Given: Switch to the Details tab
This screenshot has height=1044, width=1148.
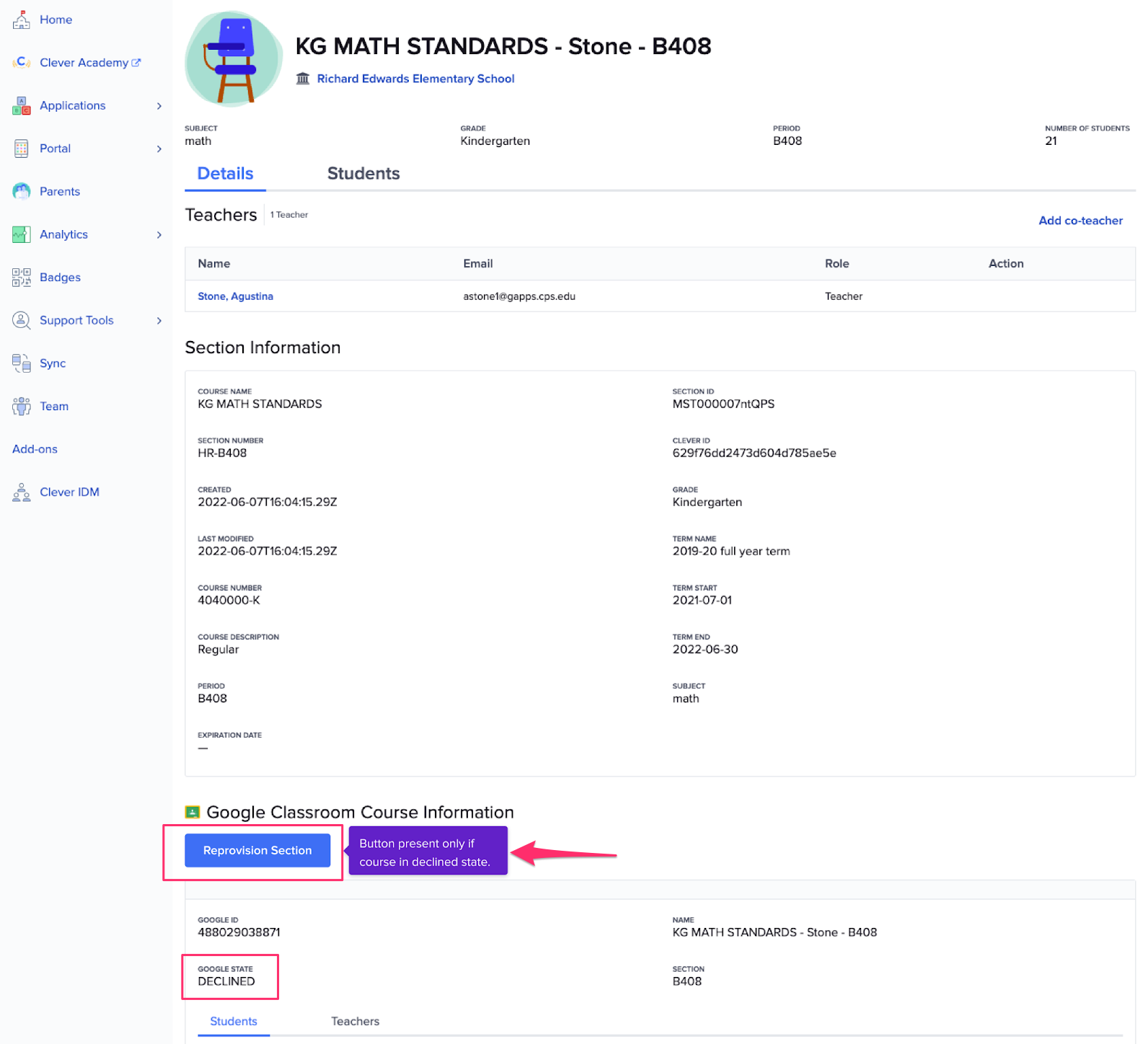Looking at the screenshot, I should (x=225, y=174).
